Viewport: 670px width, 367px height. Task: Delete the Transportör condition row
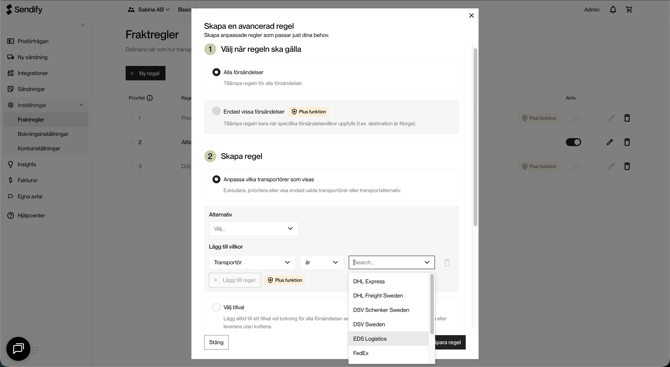[447, 263]
